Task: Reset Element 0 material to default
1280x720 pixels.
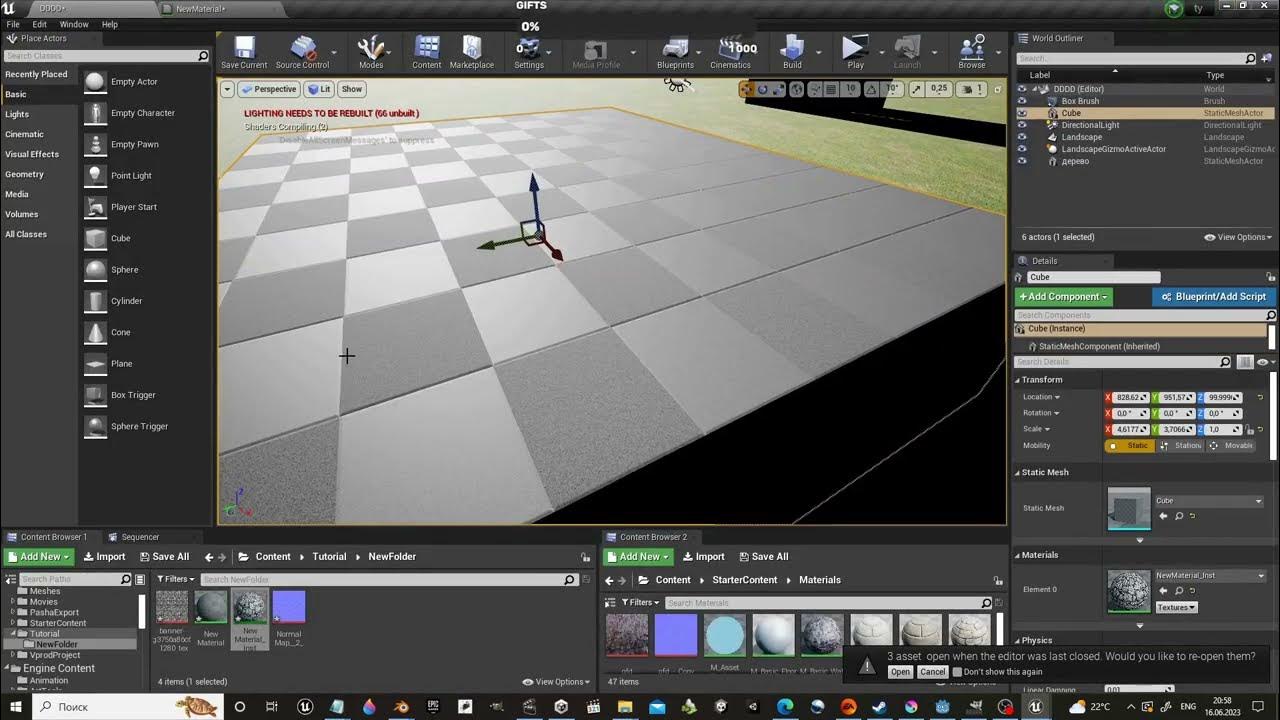Action: click(x=1194, y=591)
